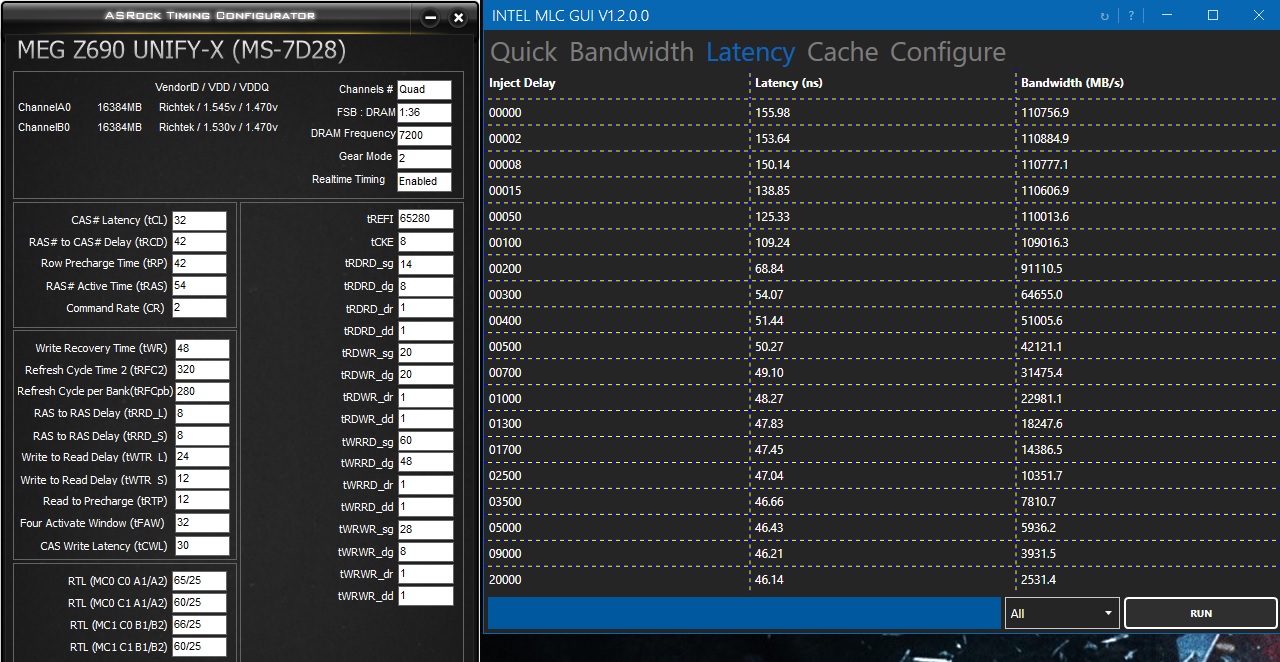Image resolution: width=1280 pixels, height=662 pixels.
Task: Click the Gear Mode value field
Action: pyautogui.click(x=424, y=159)
